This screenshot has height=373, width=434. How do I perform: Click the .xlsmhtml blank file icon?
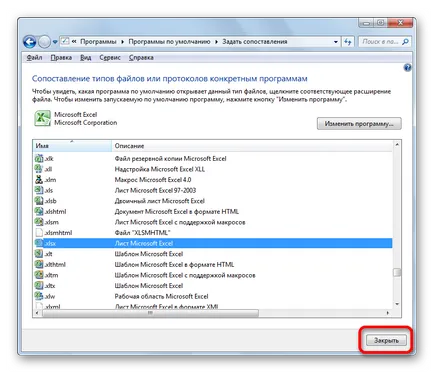(x=39, y=233)
